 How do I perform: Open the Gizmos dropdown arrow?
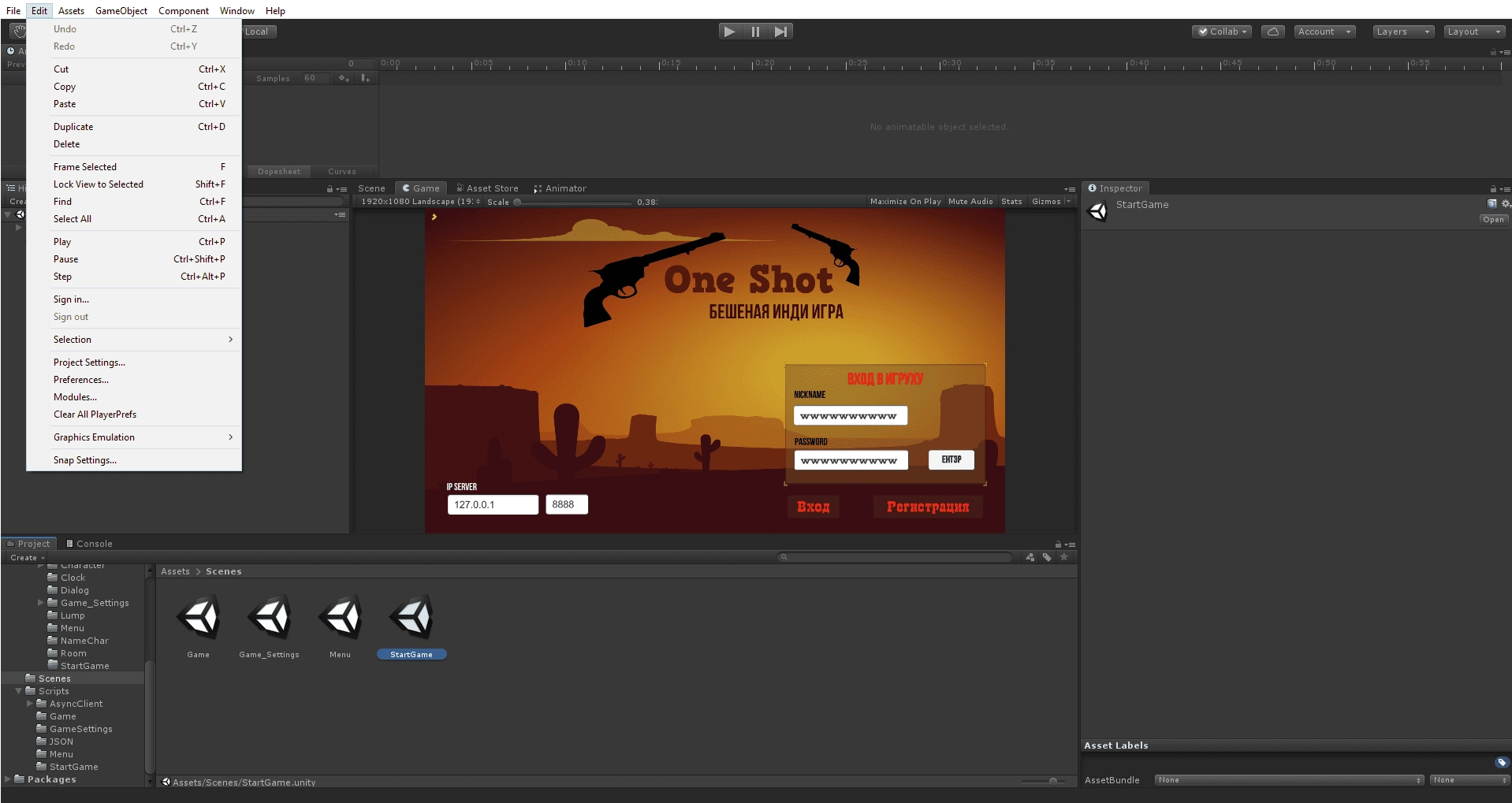point(1068,202)
